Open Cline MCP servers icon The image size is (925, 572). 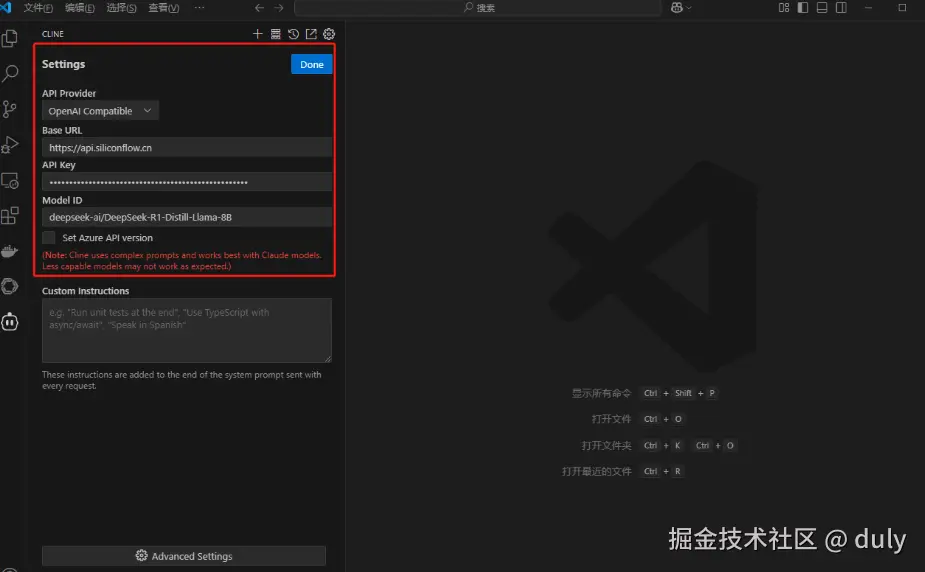(x=275, y=34)
